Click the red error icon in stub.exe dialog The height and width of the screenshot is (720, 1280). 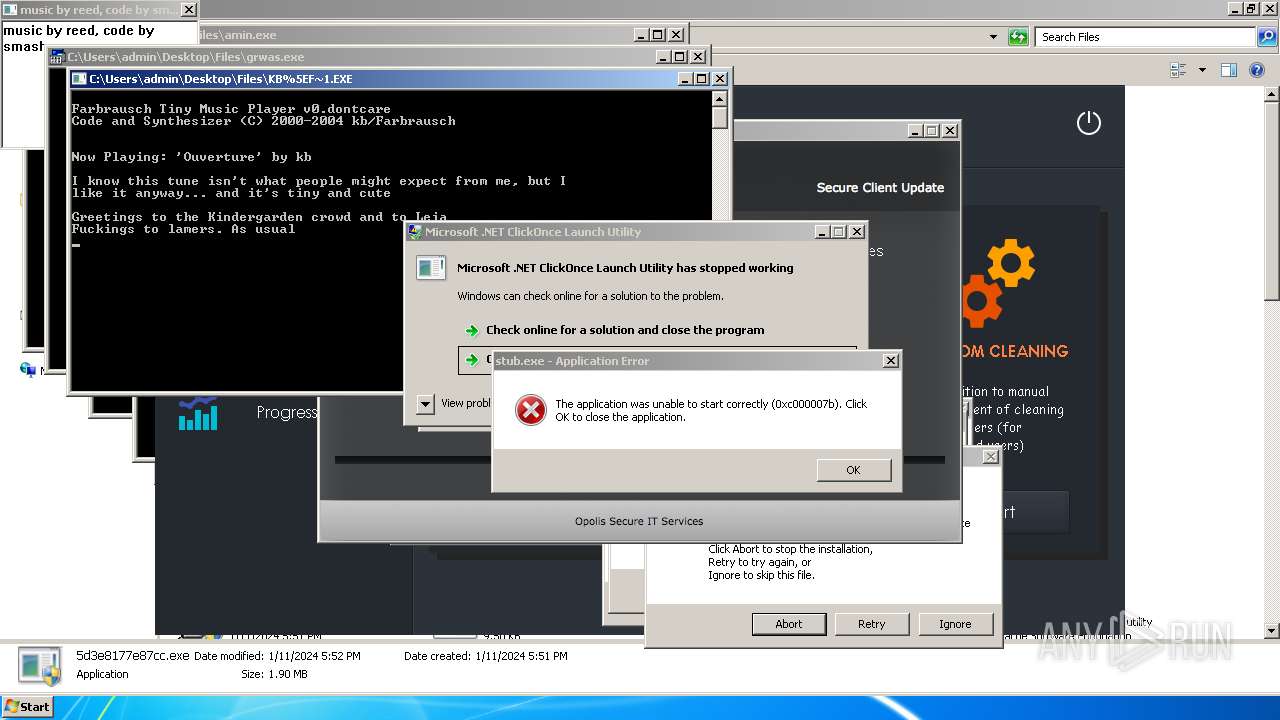530,409
